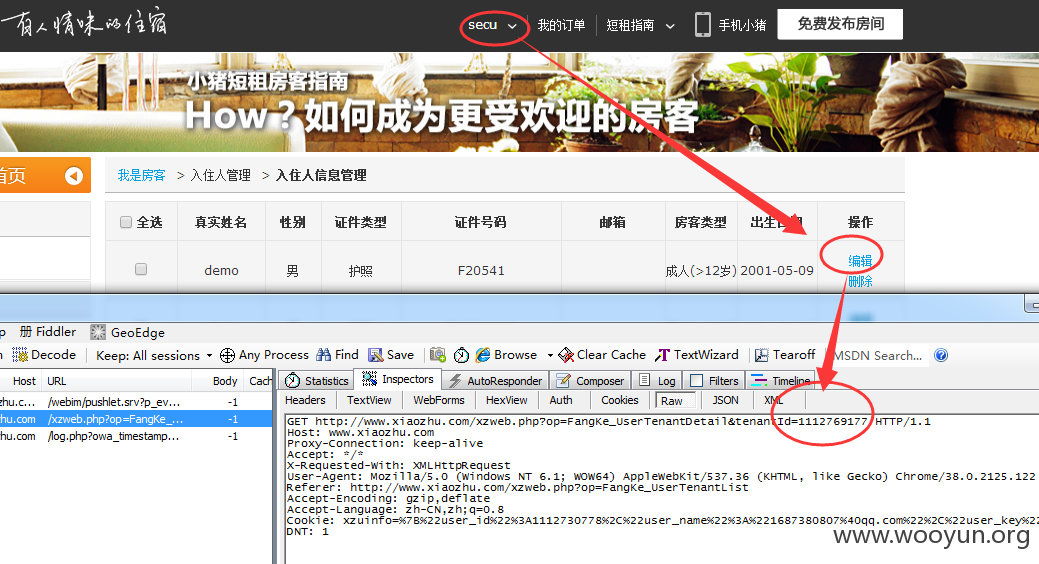Screen dimensions: 1039x564
Task: Click the orange back arrow icon
Action: pos(74,176)
